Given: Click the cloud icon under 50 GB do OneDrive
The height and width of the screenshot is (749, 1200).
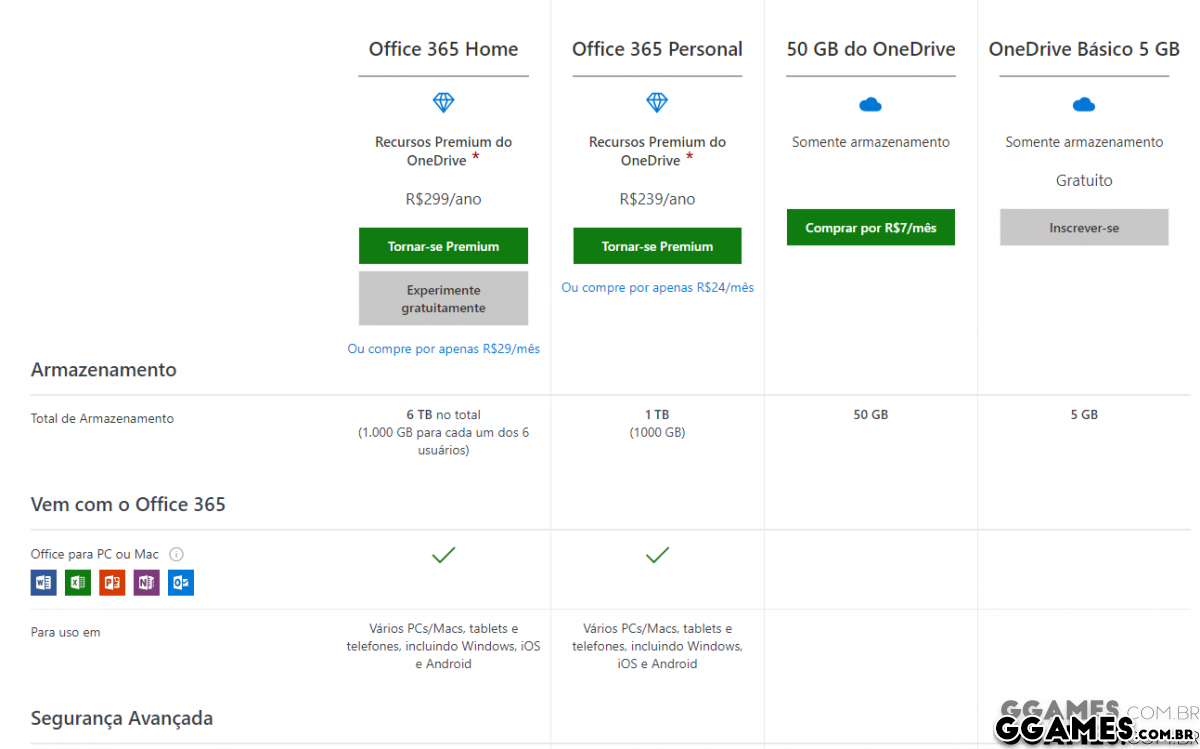Looking at the screenshot, I should (870, 104).
